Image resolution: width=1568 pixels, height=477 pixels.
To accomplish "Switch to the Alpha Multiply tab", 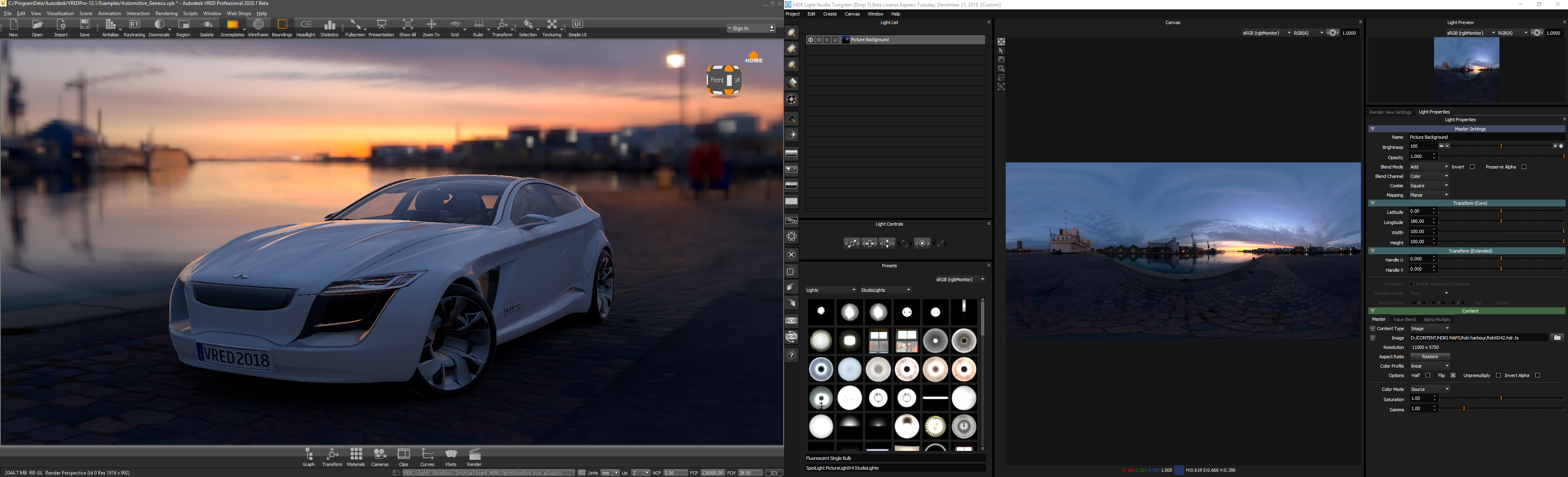I will coord(1437,319).
